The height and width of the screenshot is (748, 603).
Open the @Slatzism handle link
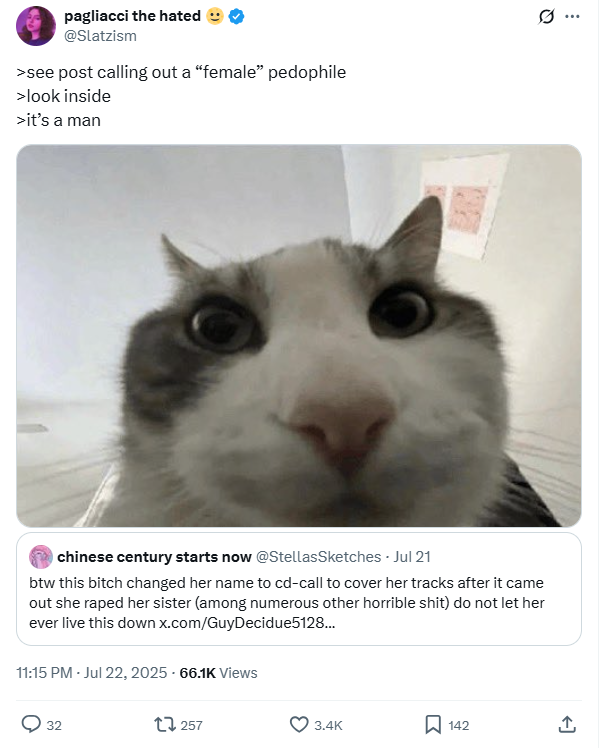tap(100, 36)
